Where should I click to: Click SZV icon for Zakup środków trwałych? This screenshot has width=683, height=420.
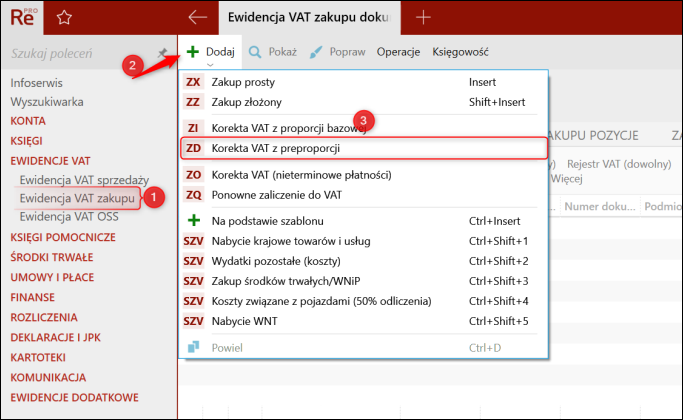click(x=193, y=281)
